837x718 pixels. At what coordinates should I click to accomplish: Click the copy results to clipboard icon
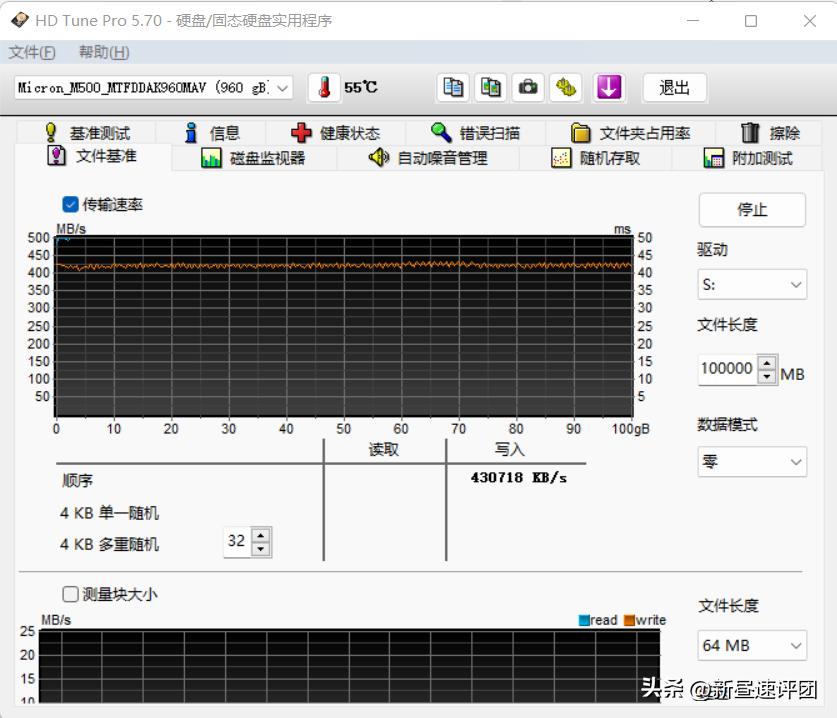[452, 88]
